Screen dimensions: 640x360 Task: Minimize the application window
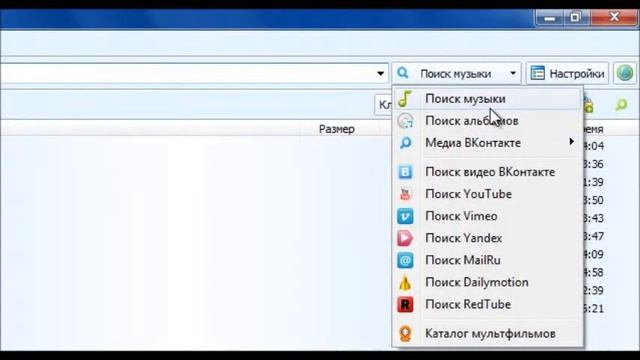(549, 18)
